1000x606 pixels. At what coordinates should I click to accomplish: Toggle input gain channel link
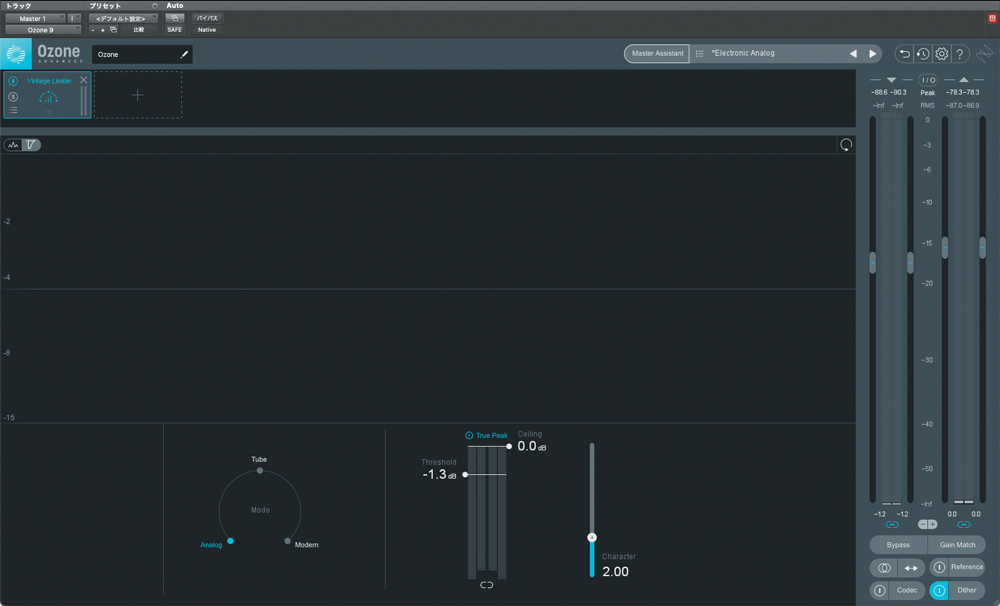(892, 524)
